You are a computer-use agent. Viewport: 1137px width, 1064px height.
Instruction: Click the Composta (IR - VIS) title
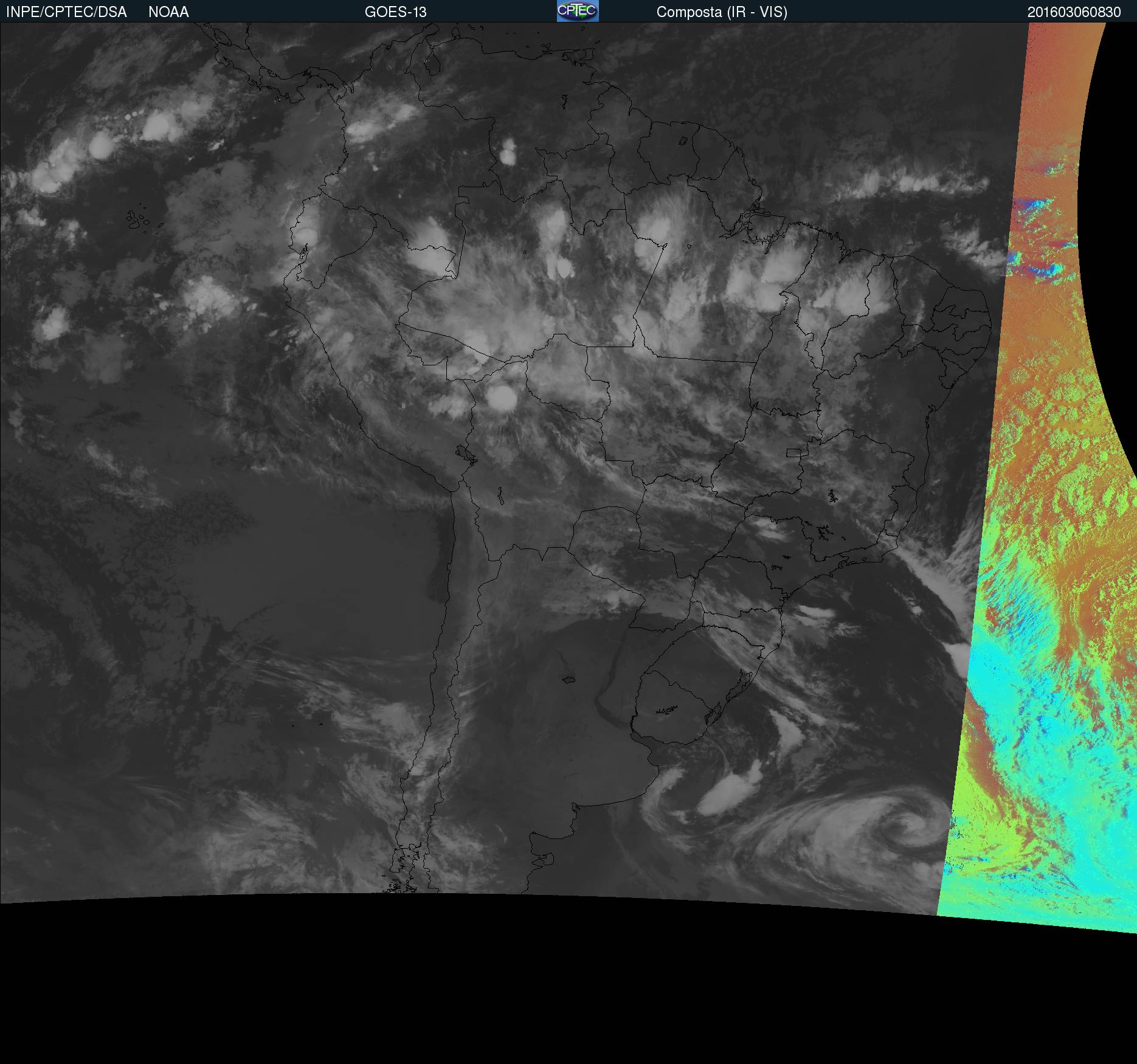point(722,12)
